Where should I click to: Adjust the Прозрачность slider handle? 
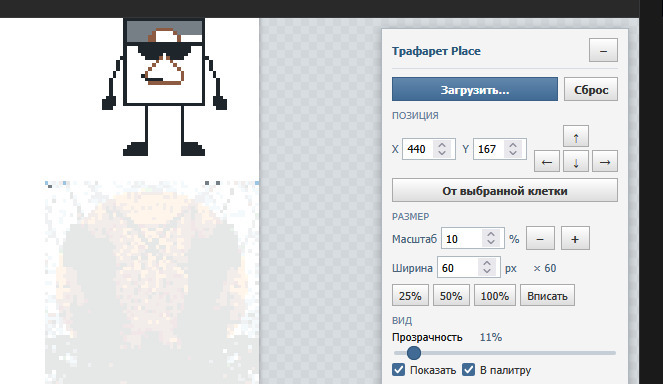414,353
